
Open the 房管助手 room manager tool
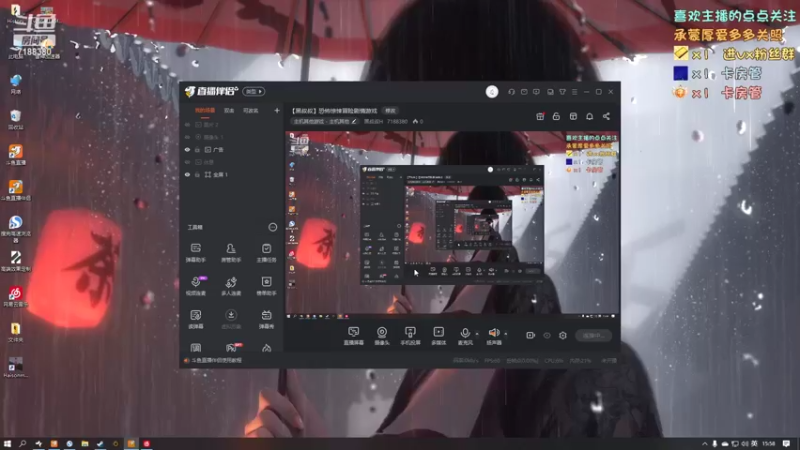click(x=231, y=253)
